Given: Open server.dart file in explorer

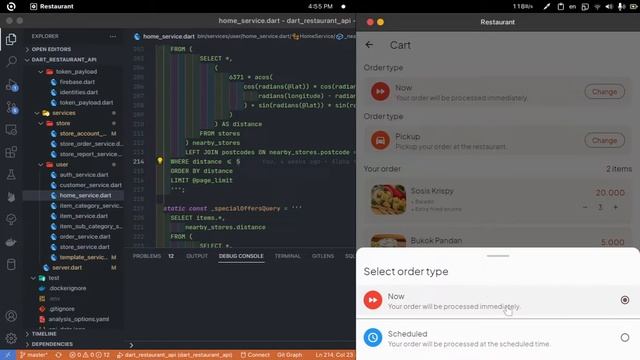Looking at the screenshot, I should (x=67, y=268).
